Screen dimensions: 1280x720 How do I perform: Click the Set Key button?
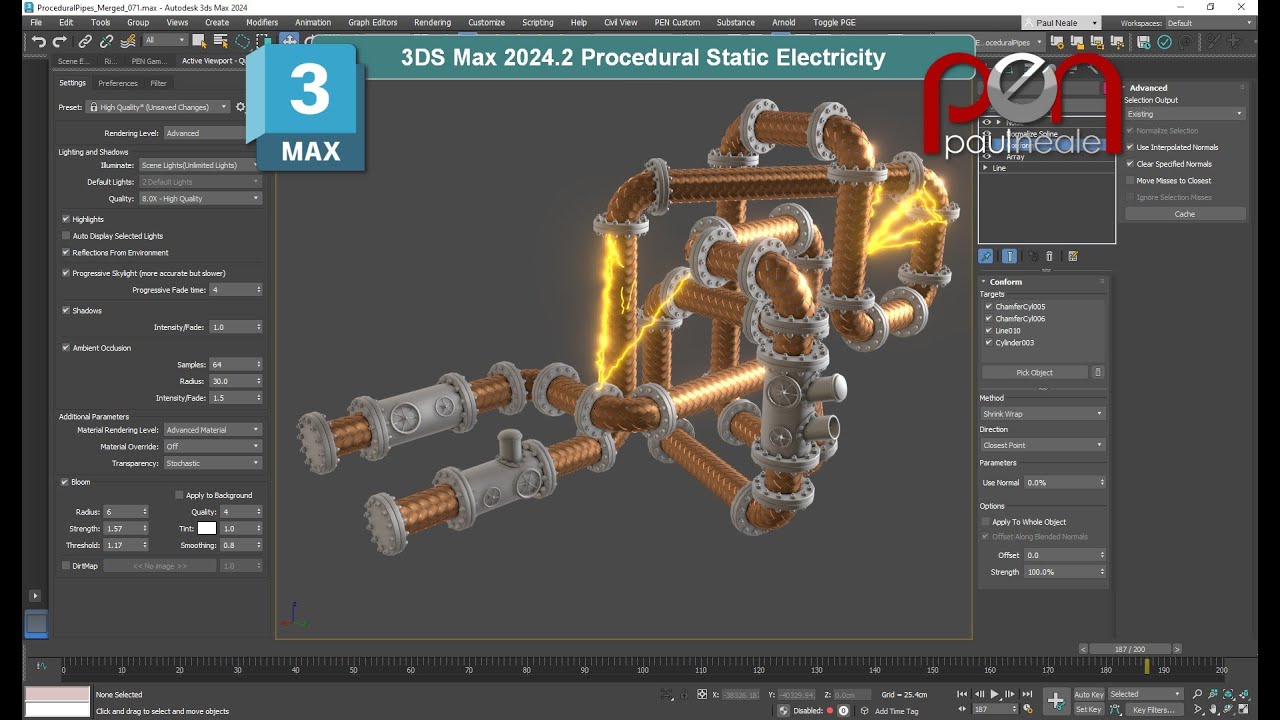pyautogui.click(x=1089, y=710)
